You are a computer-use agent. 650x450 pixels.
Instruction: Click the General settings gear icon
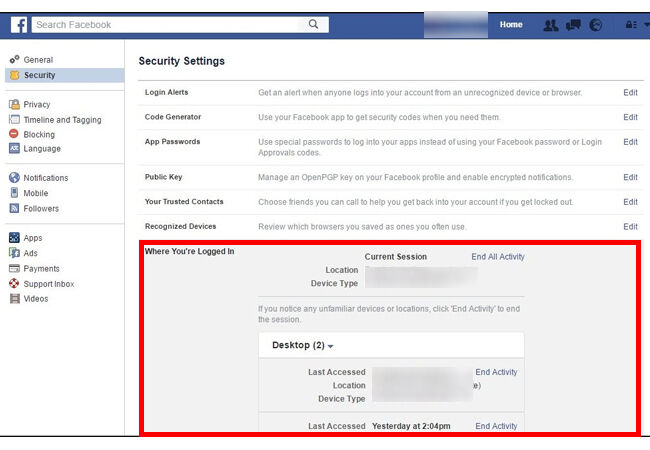(15, 60)
